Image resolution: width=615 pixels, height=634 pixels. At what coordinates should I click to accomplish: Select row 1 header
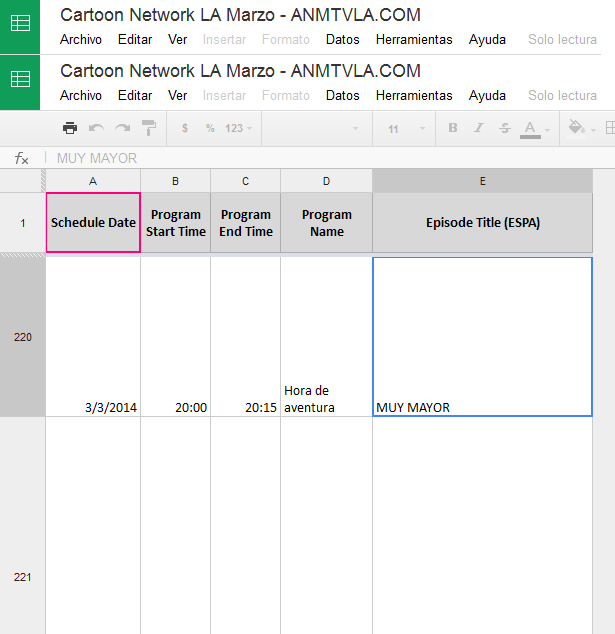pyautogui.click(x=23, y=223)
